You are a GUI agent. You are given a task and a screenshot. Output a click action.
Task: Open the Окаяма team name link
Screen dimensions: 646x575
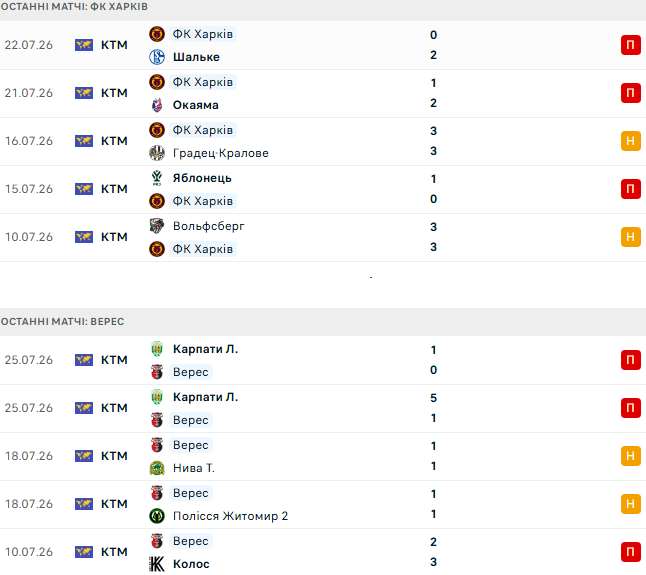pos(196,105)
